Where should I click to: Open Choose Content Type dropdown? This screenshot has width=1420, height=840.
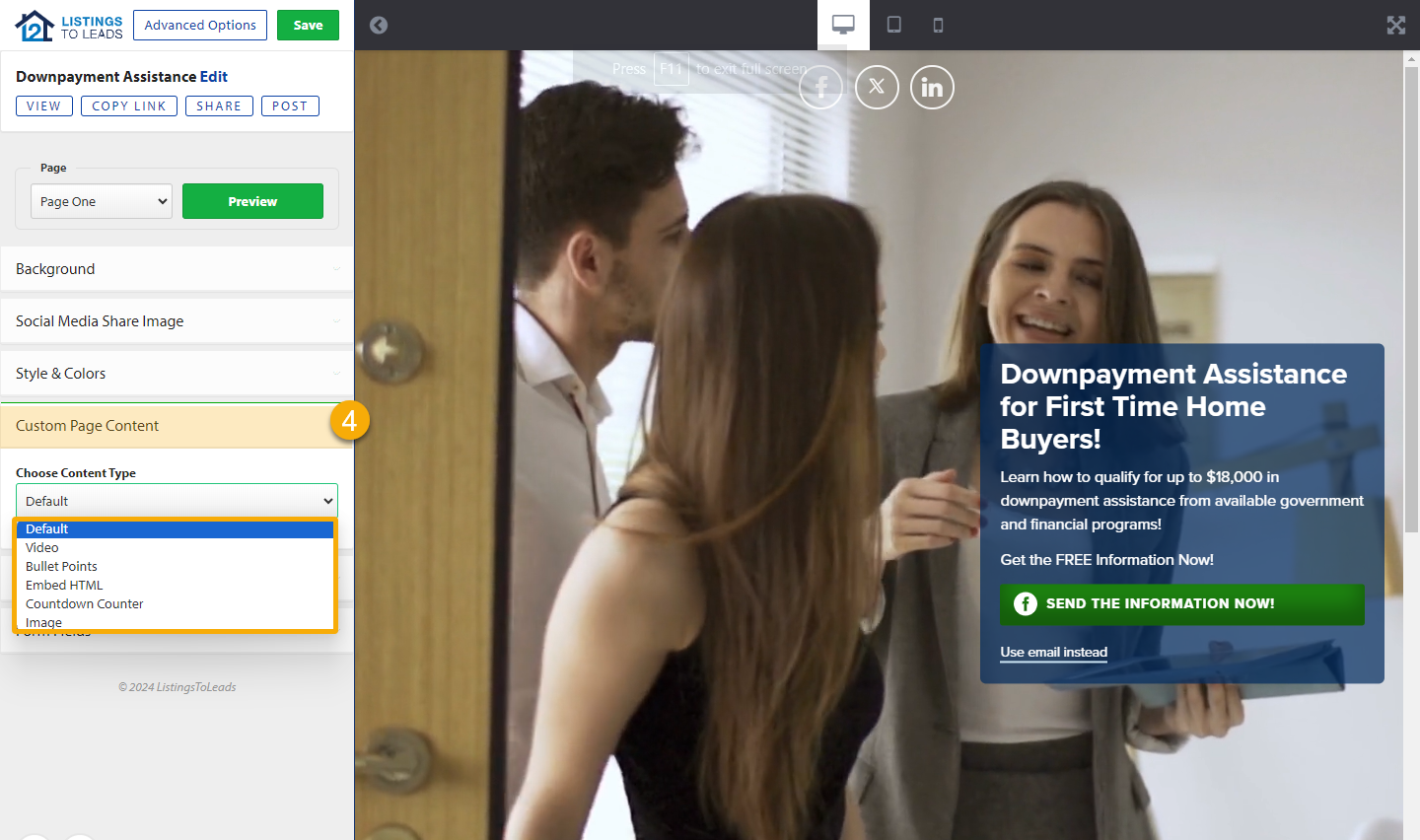177,501
